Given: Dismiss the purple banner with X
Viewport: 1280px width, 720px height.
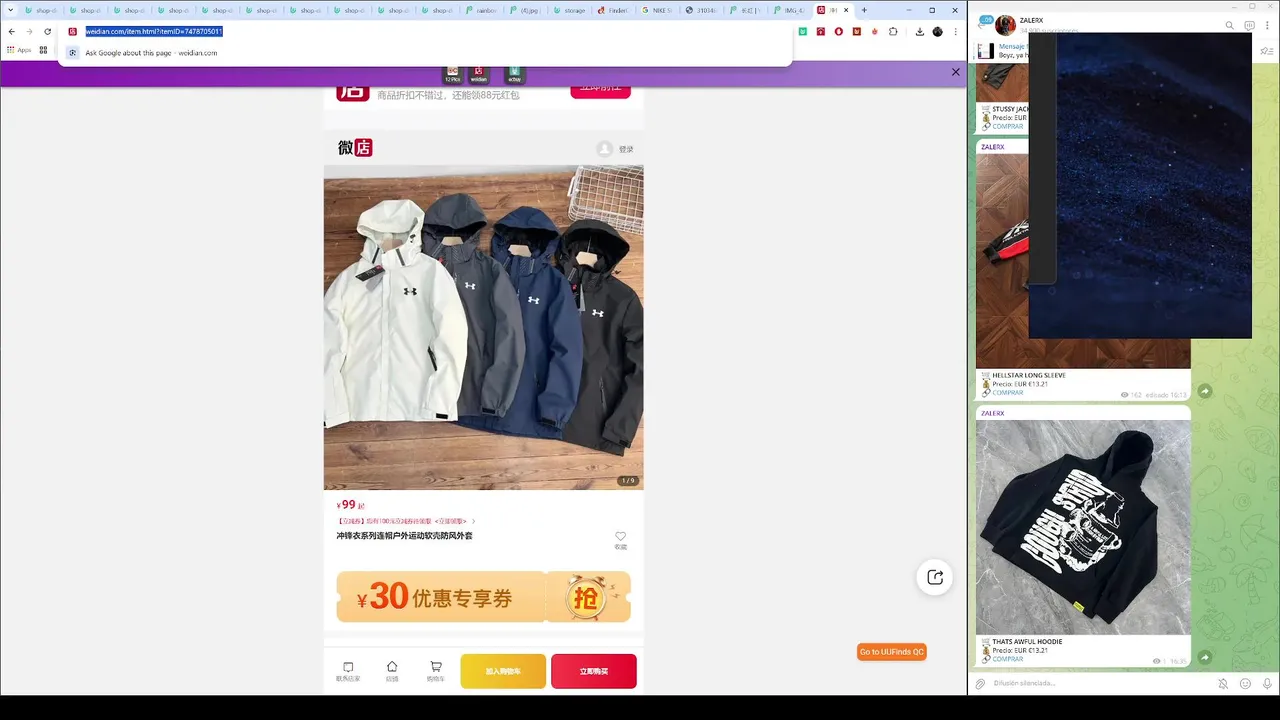Looking at the screenshot, I should coord(955,72).
